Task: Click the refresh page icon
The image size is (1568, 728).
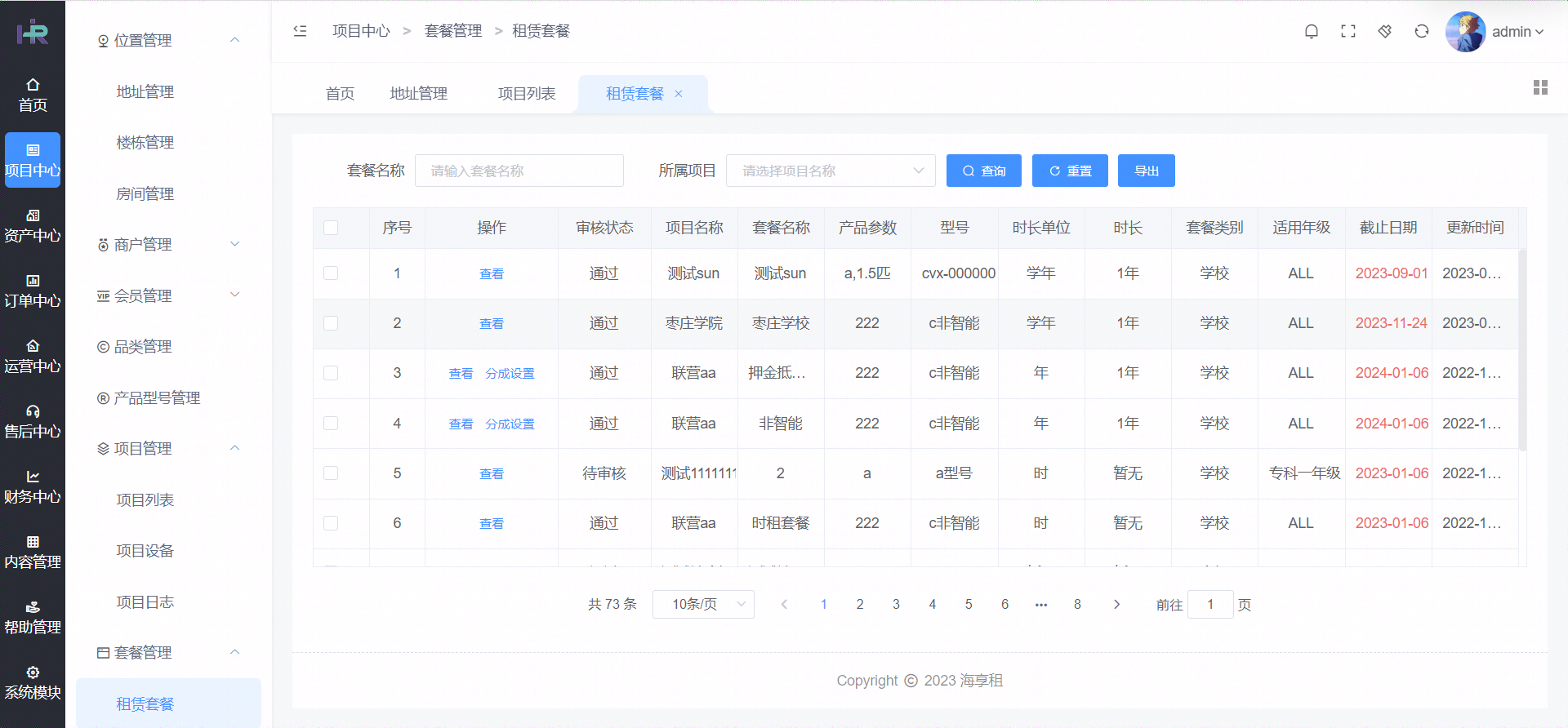Action: (1422, 31)
